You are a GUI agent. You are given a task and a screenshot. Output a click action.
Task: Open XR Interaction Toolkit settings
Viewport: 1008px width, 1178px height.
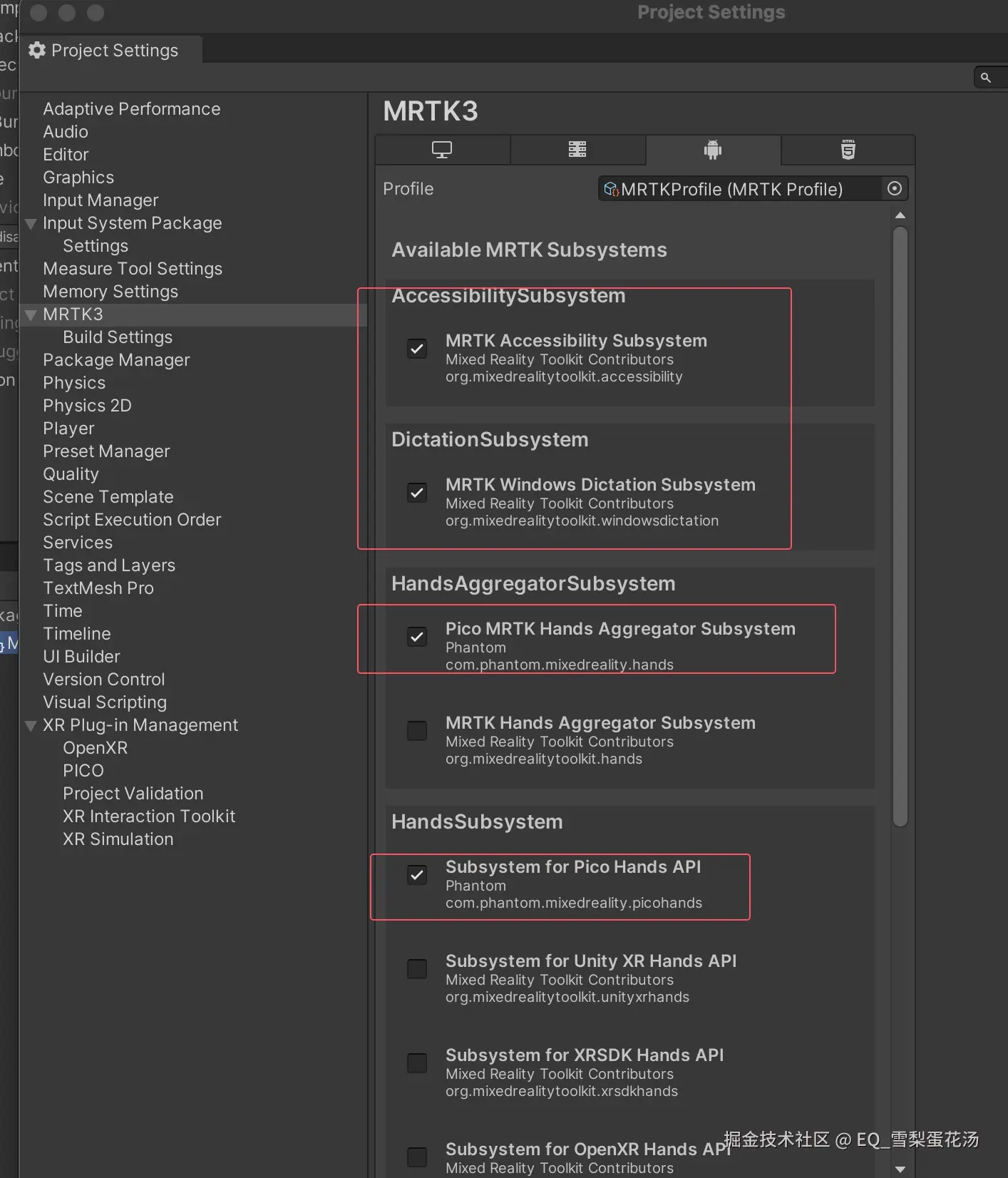coord(149,816)
